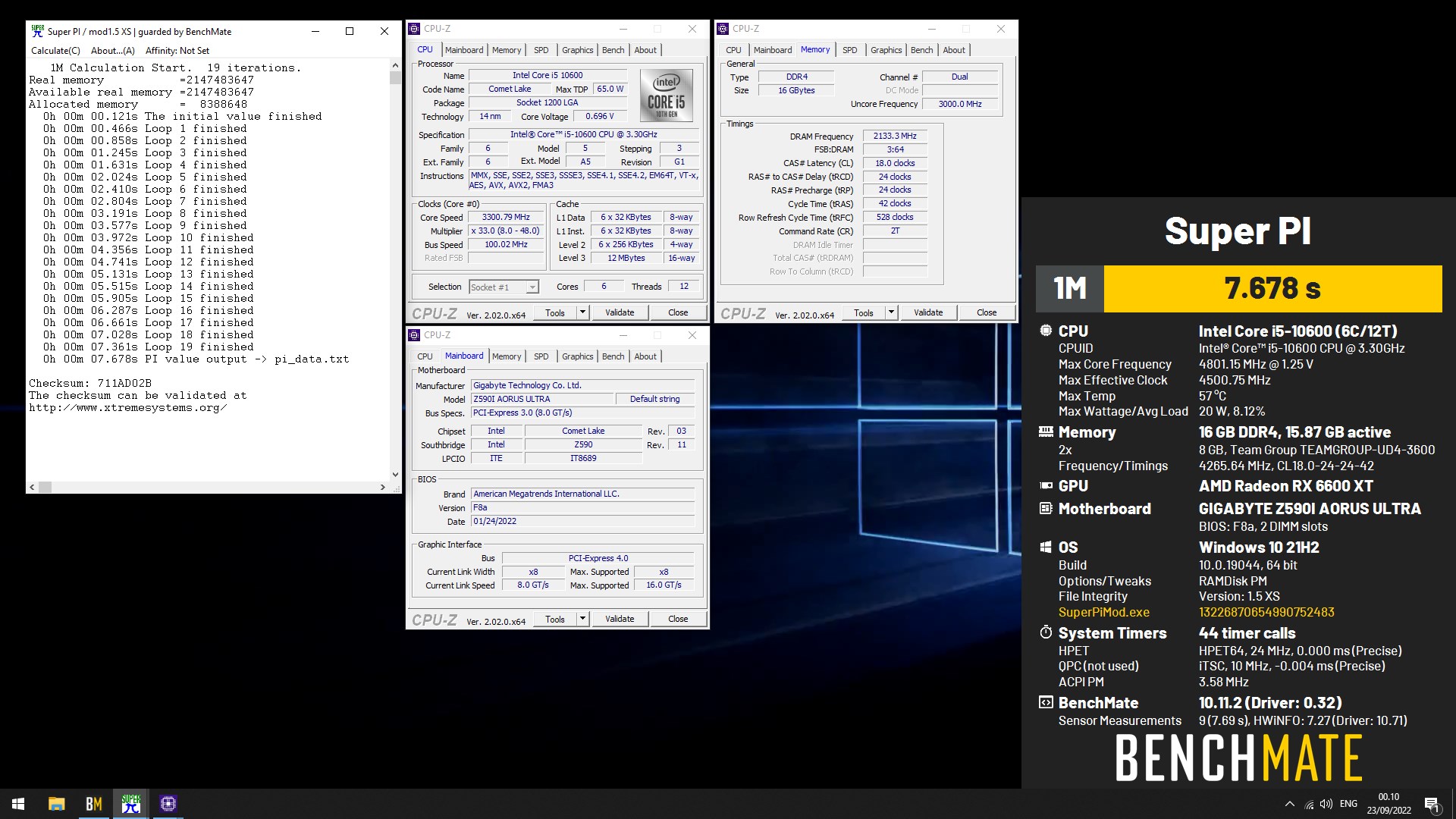1456x819 pixels.
Task: Open the Windows Start menu
Action: [18, 804]
